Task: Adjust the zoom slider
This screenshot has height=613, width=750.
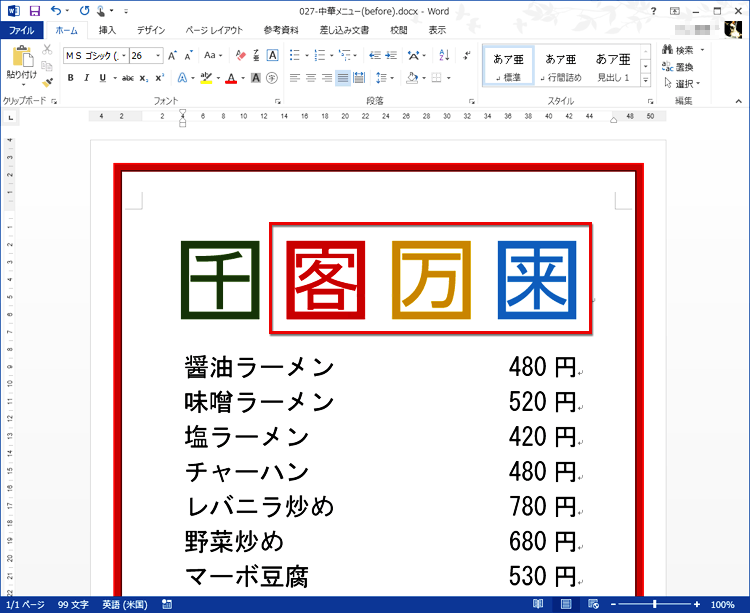Action: click(x=655, y=604)
